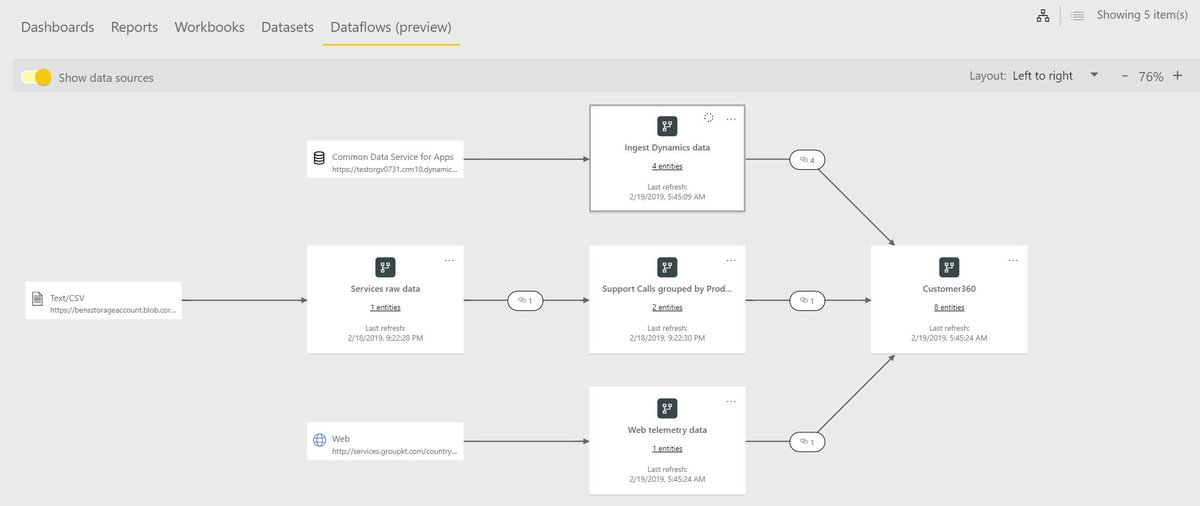1200x506 pixels.
Task: Click the Customer360 dataflow icon
Action: (x=949, y=267)
